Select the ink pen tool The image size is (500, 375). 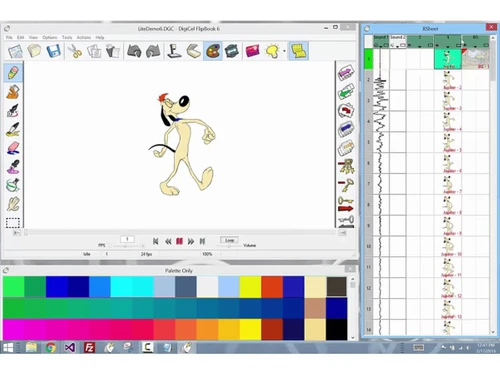[13, 111]
